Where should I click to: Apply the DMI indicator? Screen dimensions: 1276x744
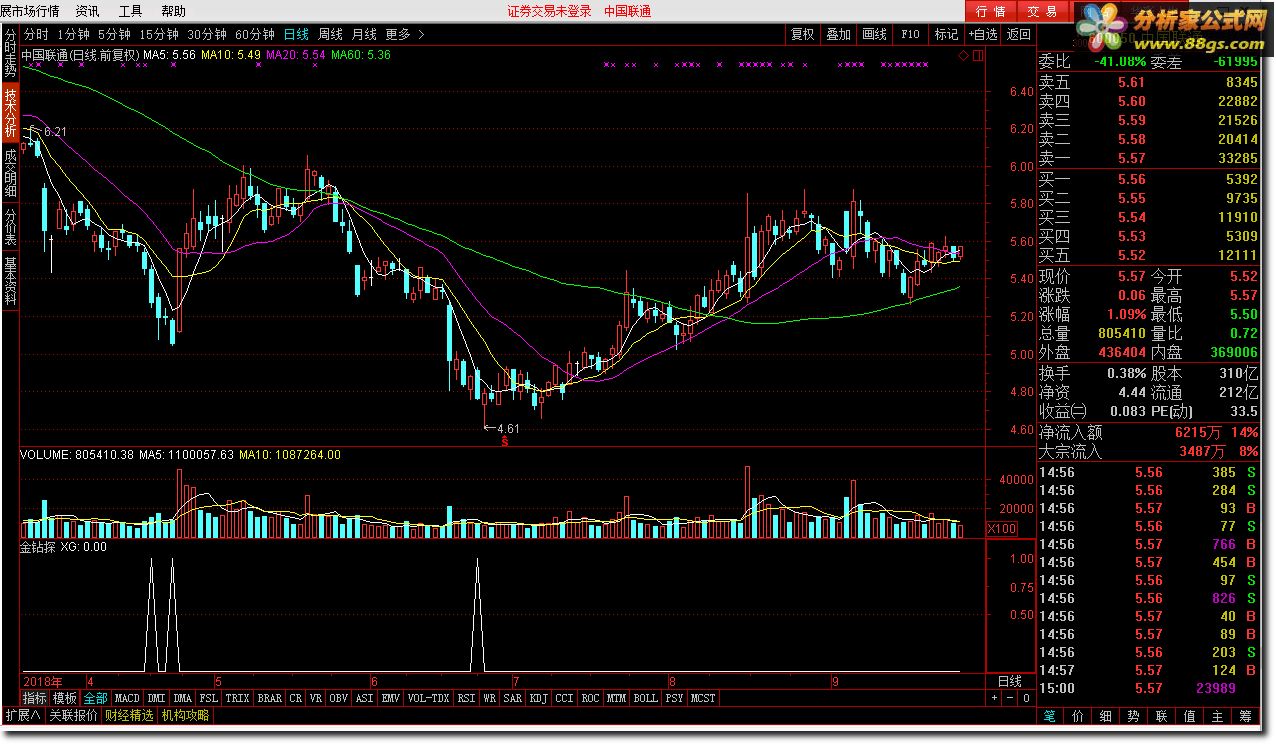[x=157, y=698]
